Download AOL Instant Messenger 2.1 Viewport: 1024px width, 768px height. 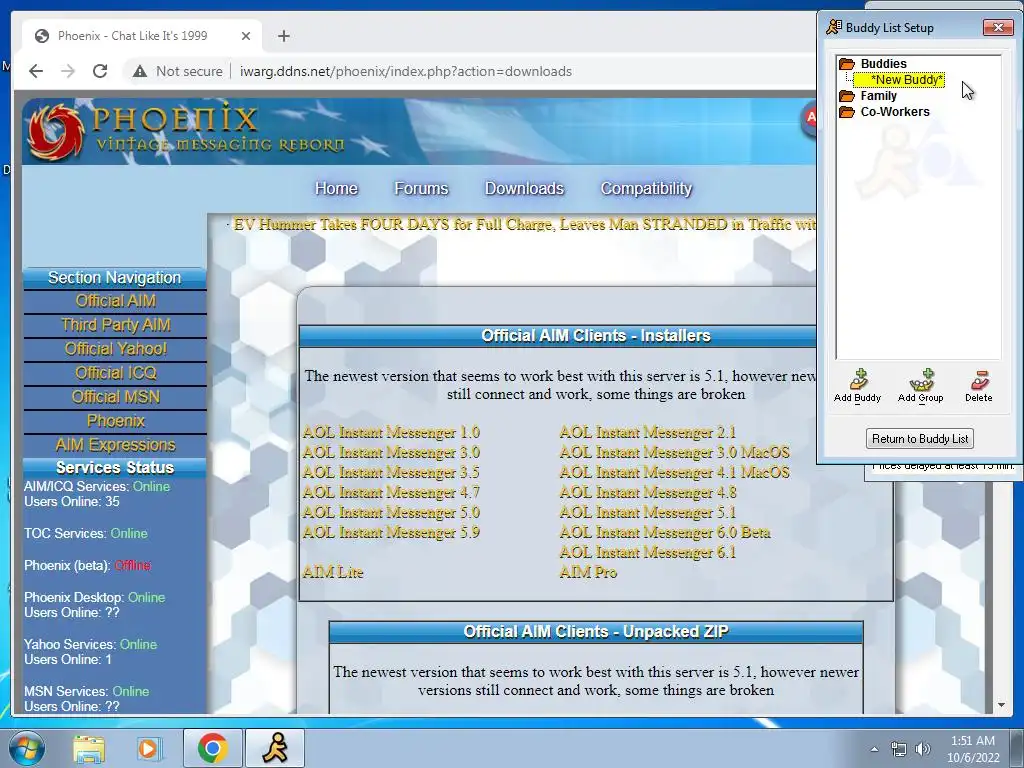(648, 432)
